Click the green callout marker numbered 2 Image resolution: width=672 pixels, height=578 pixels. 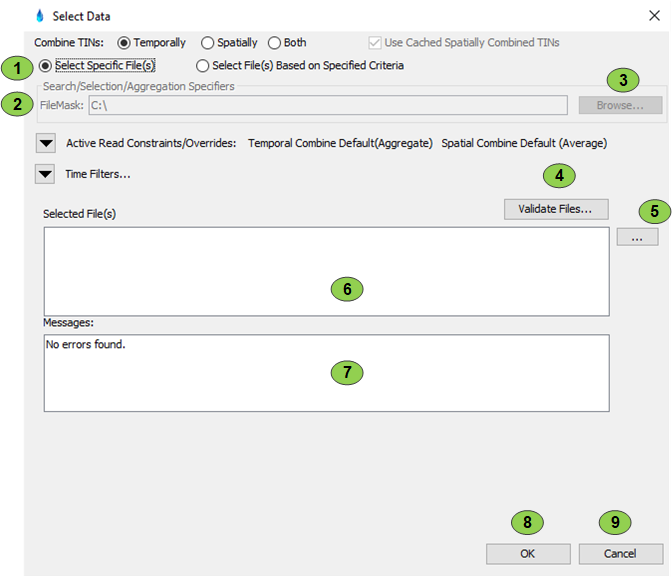tap(17, 103)
